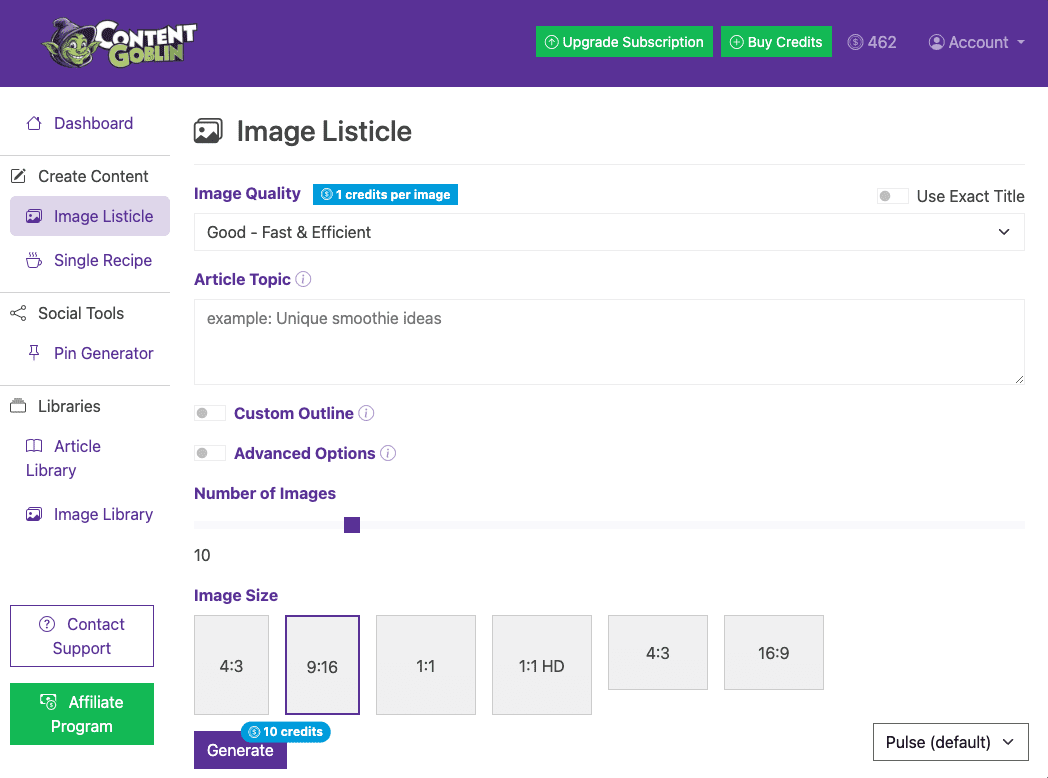The image size is (1048, 778).
Task: Toggle the Custom Outline switch
Action: [210, 413]
